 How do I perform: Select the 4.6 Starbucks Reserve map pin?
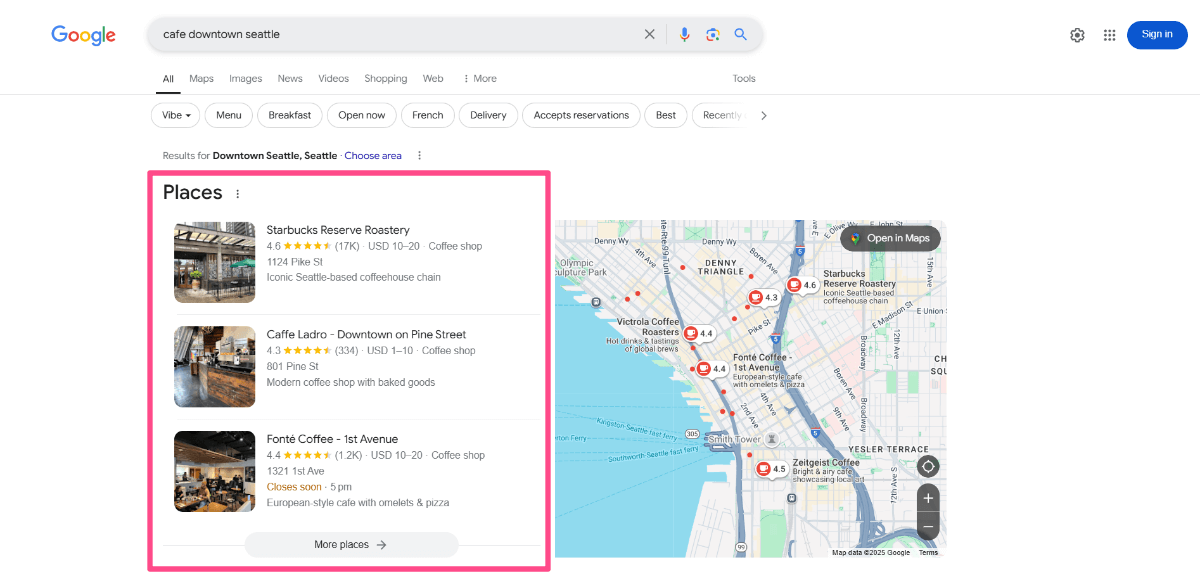pyautogui.click(x=803, y=285)
